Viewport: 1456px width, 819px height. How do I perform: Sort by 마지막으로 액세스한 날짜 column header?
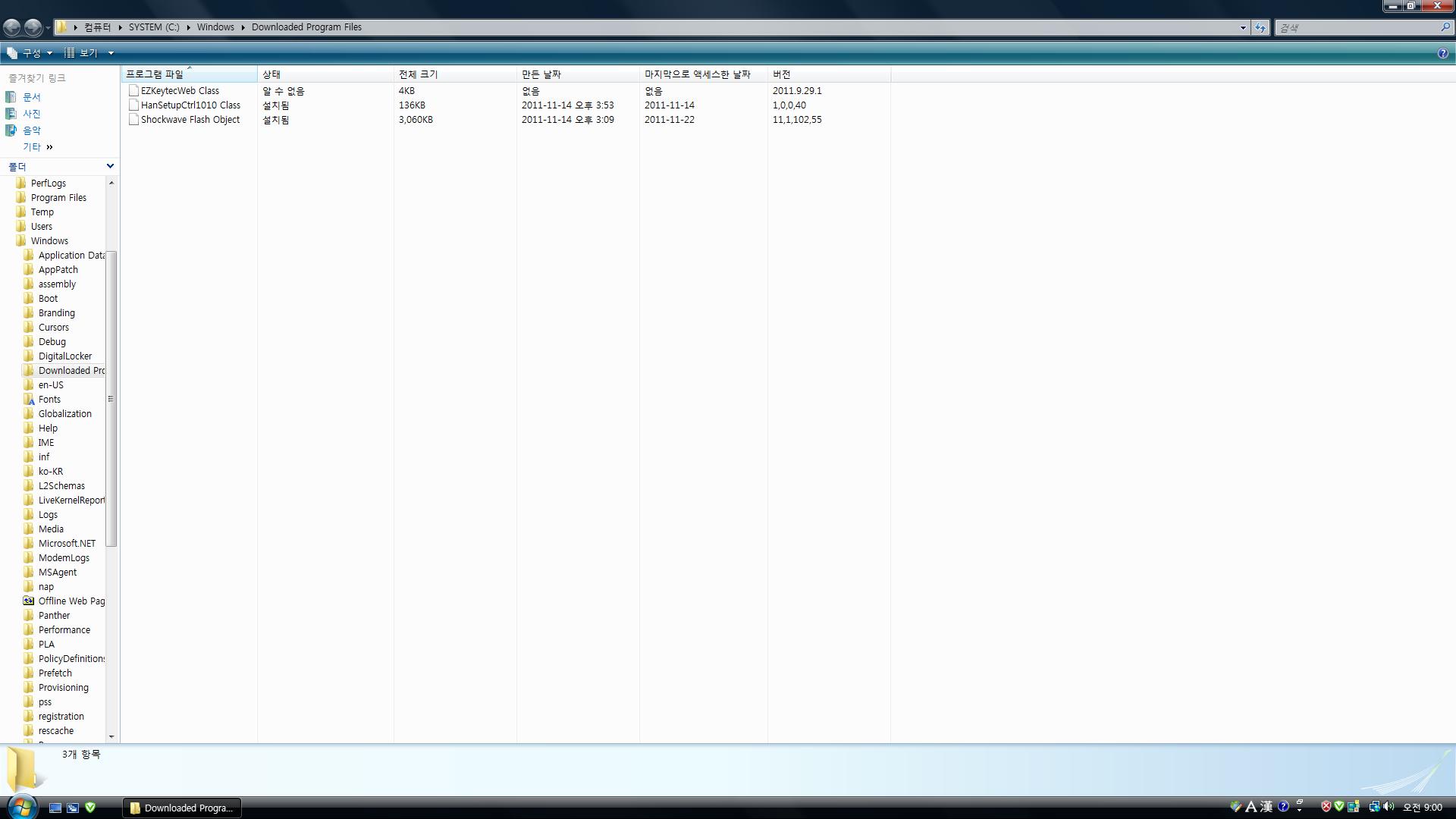(703, 74)
